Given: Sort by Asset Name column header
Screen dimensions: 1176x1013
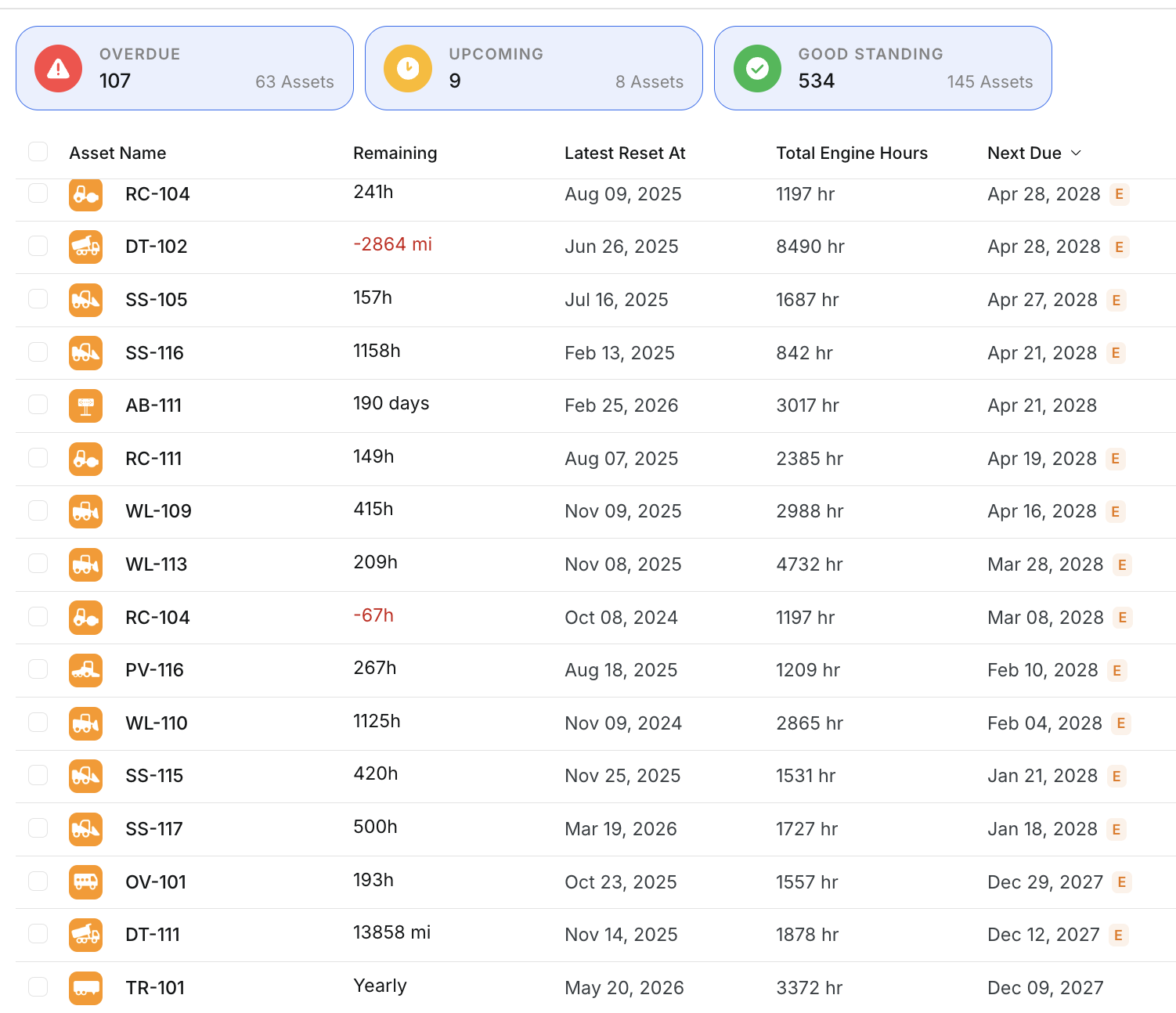Looking at the screenshot, I should point(117,153).
